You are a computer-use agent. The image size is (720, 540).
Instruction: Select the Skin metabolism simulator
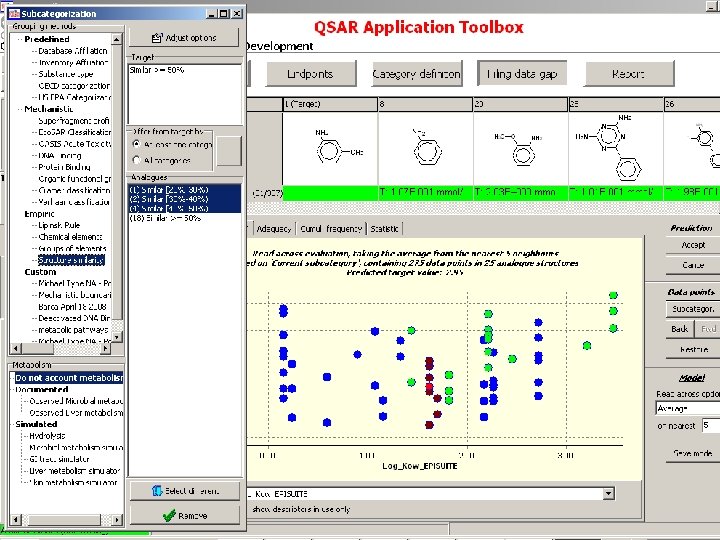[73, 482]
